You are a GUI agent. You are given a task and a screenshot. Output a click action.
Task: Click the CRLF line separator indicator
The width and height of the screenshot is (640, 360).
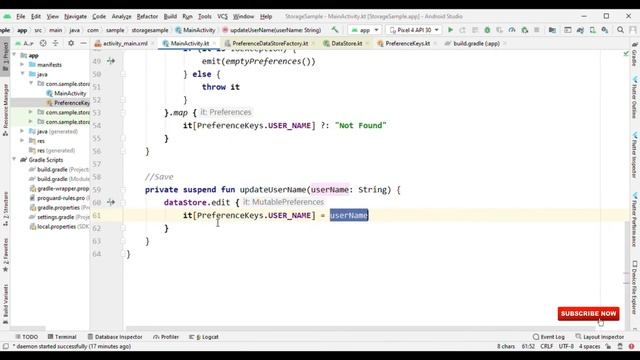pos(547,347)
